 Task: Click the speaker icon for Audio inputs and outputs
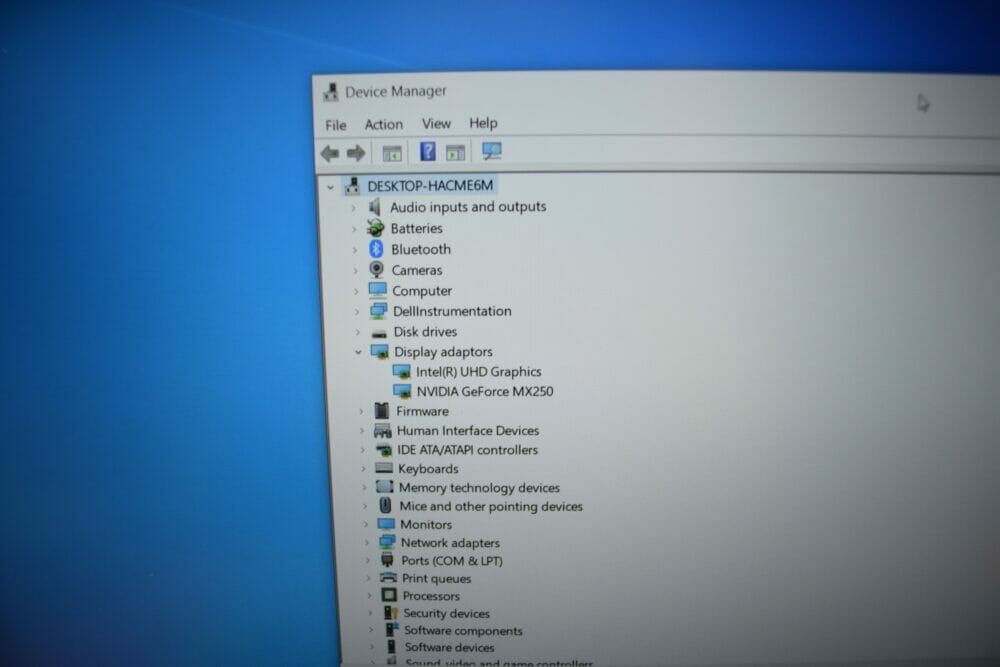click(x=374, y=207)
